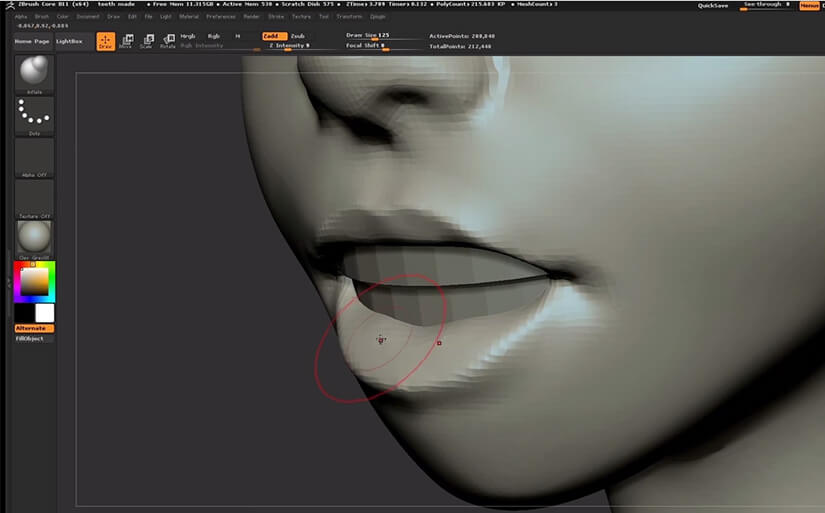Screen dimensions: 825x513
Task: Open the Light menu
Action: 166,17
